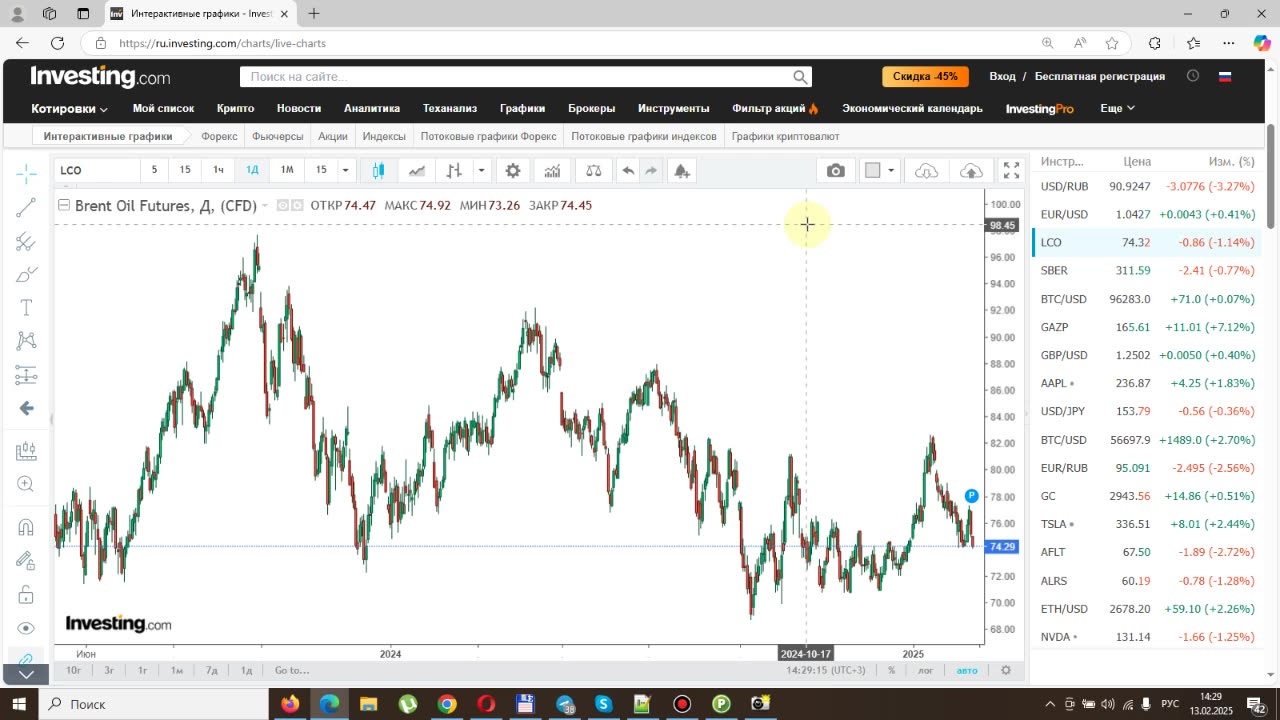Select the trend line drawing tool
Screen dimensions: 1280x720
26,208
